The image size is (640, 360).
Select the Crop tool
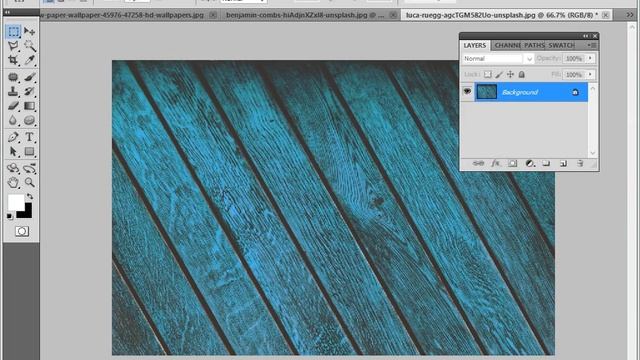(13, 60)
